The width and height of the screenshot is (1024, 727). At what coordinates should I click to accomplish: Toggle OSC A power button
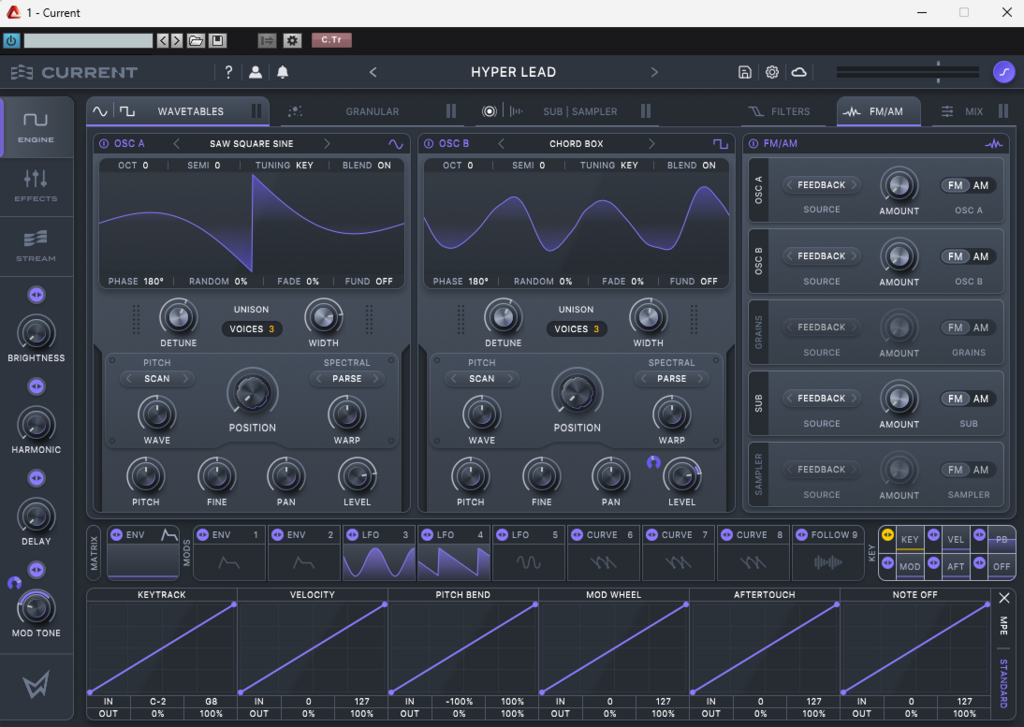(104, 144)
